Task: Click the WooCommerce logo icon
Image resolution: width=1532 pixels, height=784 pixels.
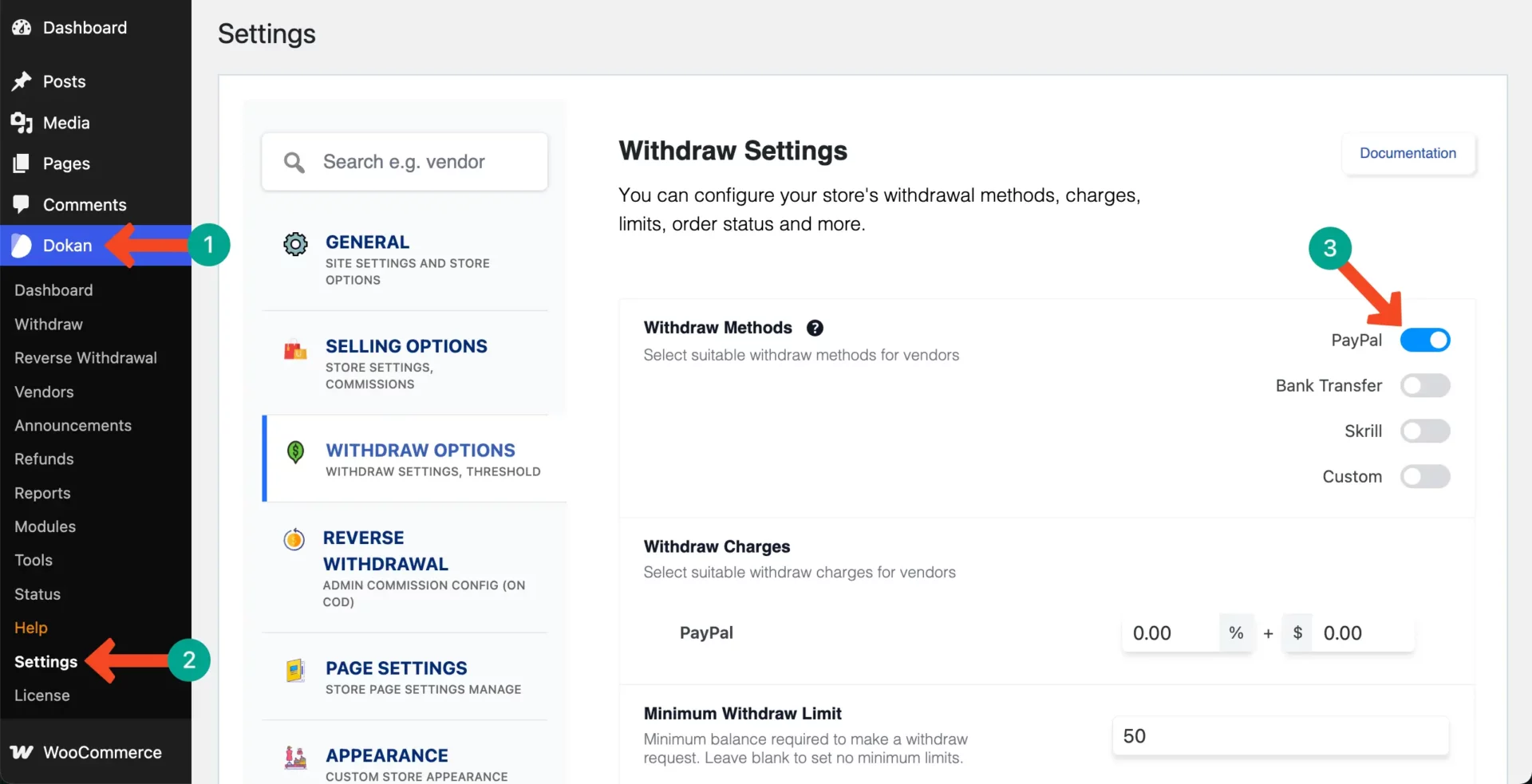Action: coord(22,752)
